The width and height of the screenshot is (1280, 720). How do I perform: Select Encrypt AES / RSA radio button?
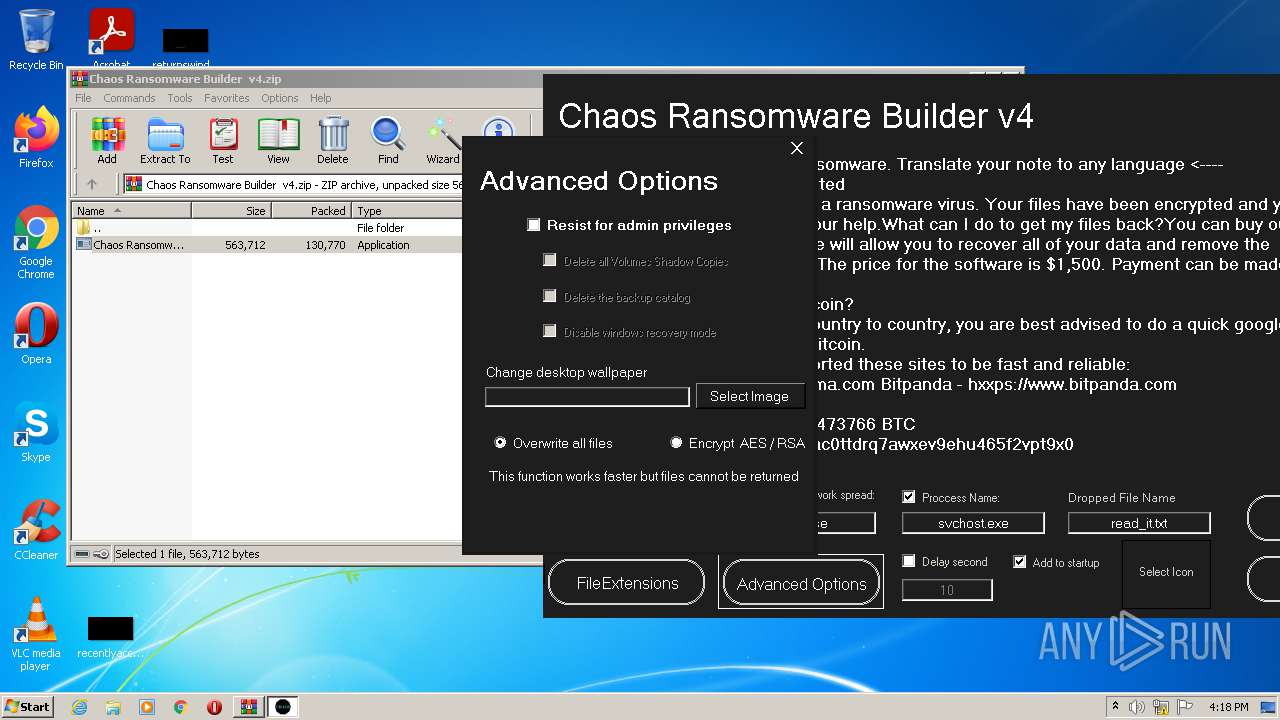click(x=676, y=442)
